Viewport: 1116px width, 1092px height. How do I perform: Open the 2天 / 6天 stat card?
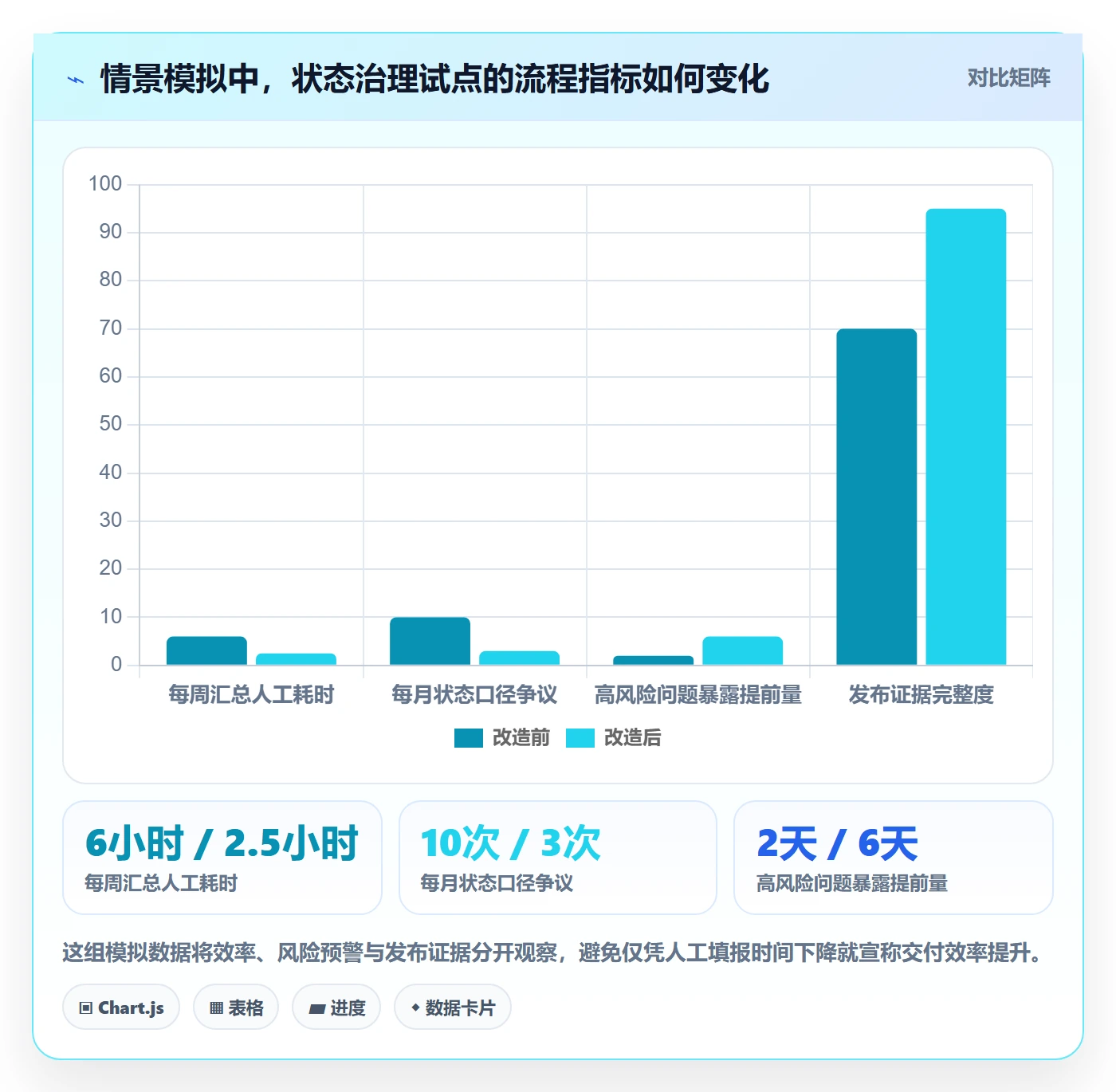tap(894, 858)
